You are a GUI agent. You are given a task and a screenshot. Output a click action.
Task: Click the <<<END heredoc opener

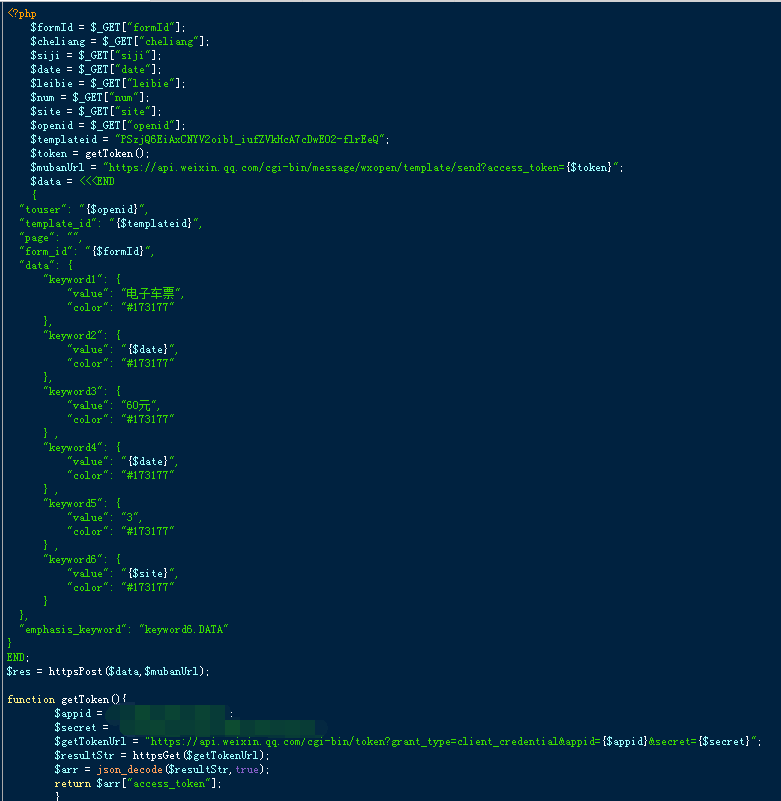pos(97,181)
